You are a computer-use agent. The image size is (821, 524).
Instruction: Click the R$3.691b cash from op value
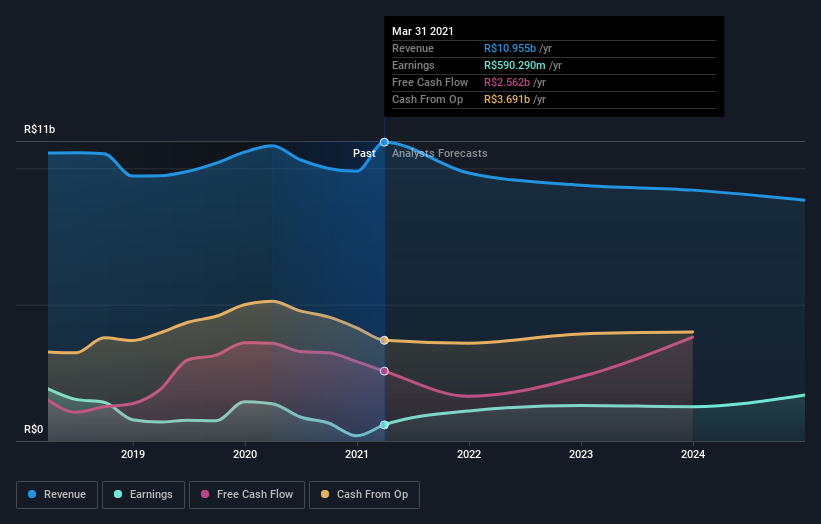click(507, 99)
